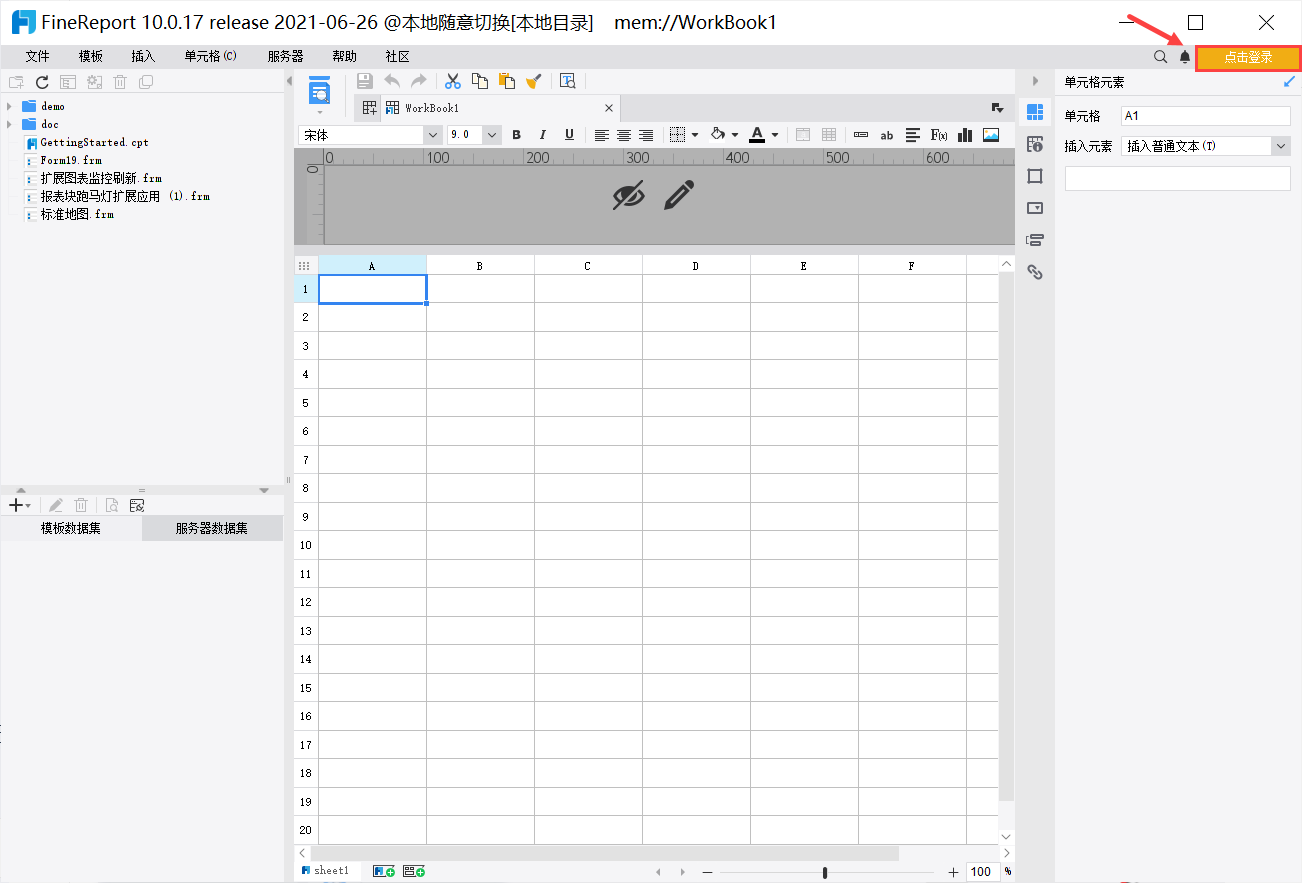Open the search magnifier in the menu bar

[1160, 57]
